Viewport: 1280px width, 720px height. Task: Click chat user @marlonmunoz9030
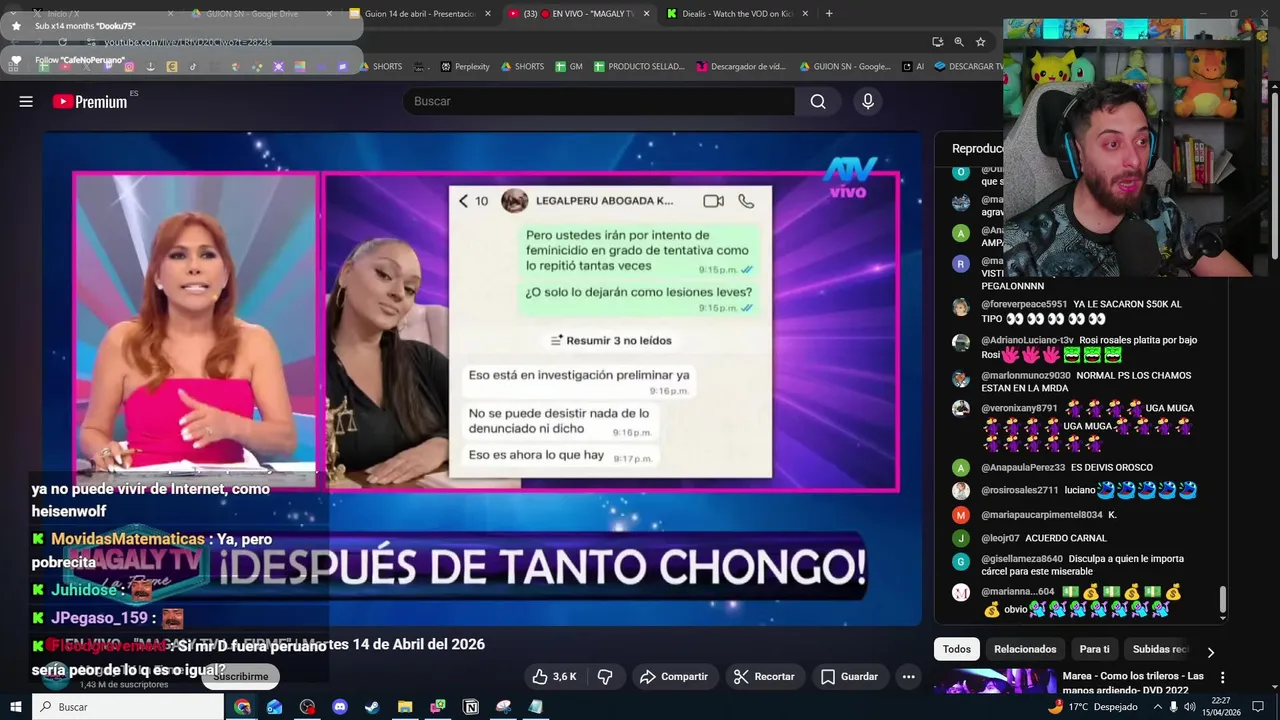(1026, 376)
